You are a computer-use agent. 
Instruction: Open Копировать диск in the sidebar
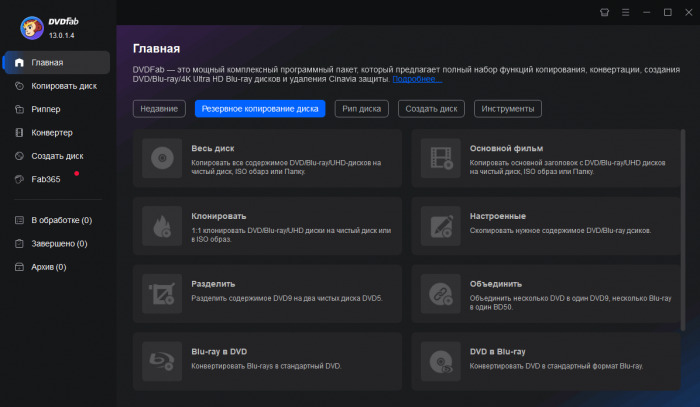click(x=63, y=86)
